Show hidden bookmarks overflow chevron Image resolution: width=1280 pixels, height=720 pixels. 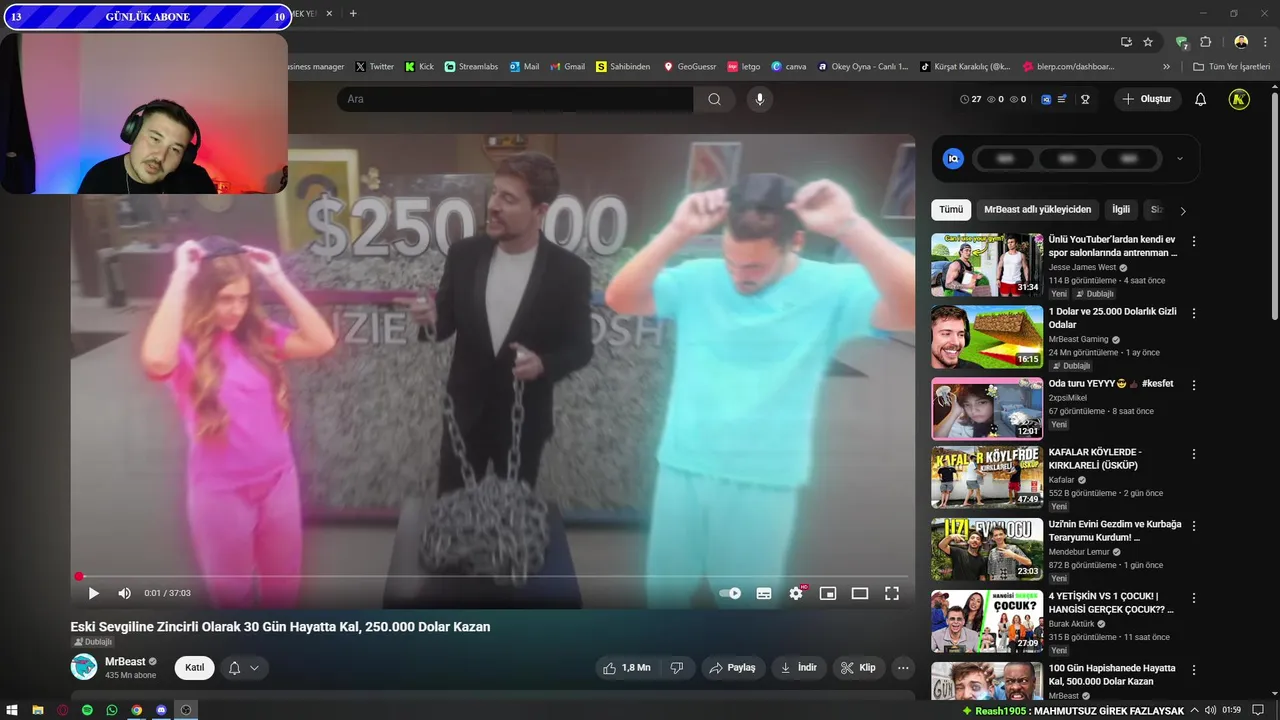(x=1166, y=67)
